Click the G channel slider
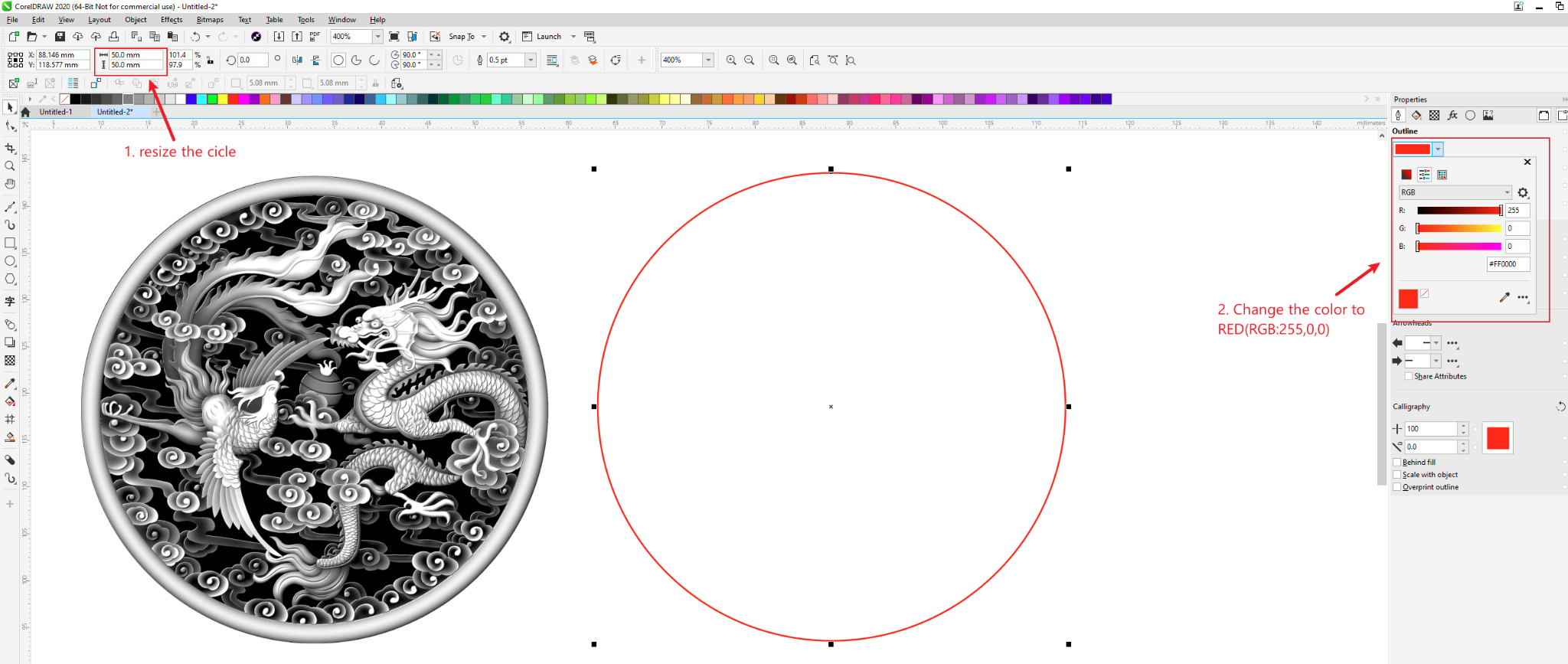This screenshot has width=1568, height=664. tap(1459, 228)
